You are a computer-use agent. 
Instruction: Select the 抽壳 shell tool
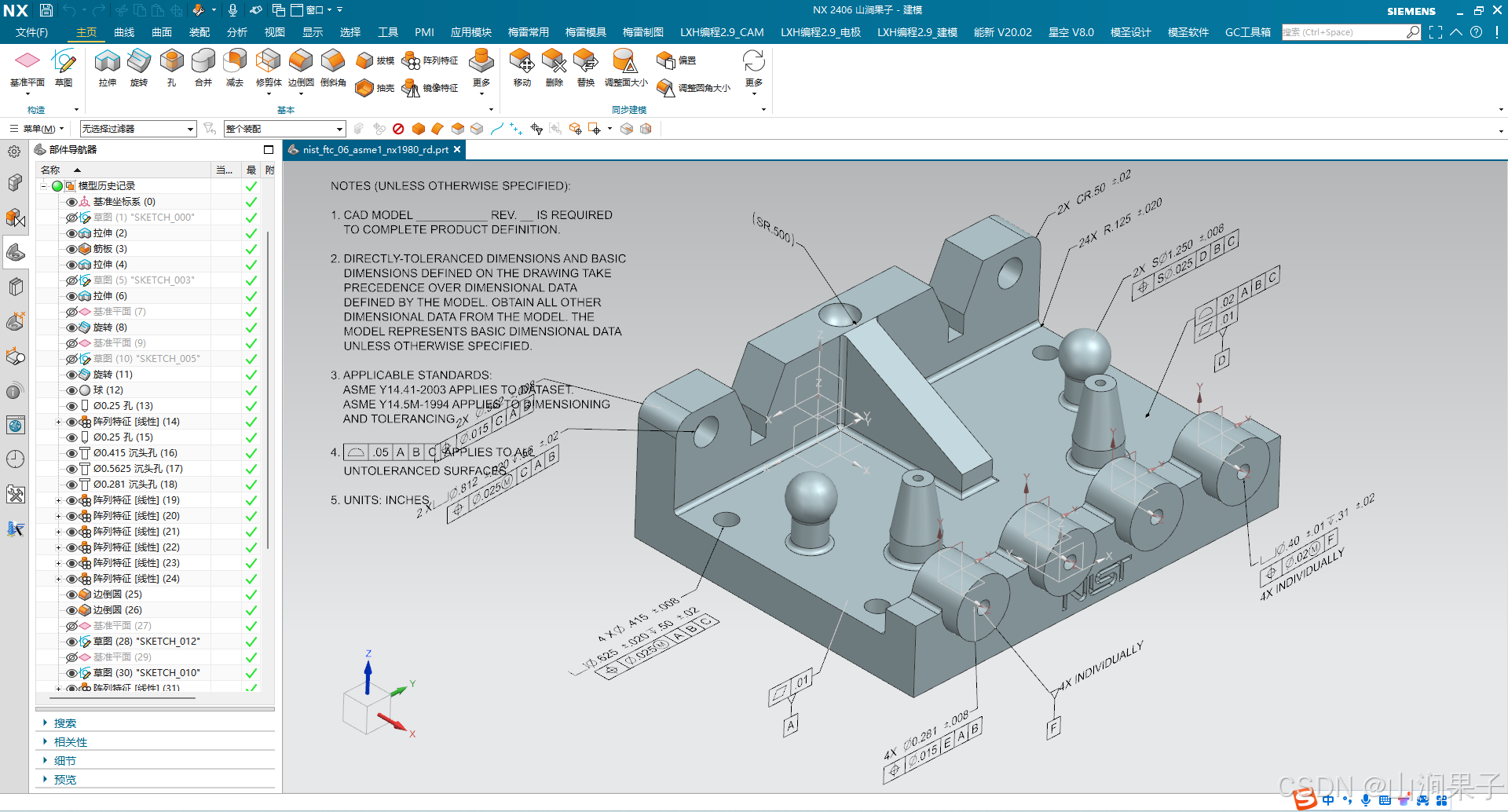click(375, 88)
